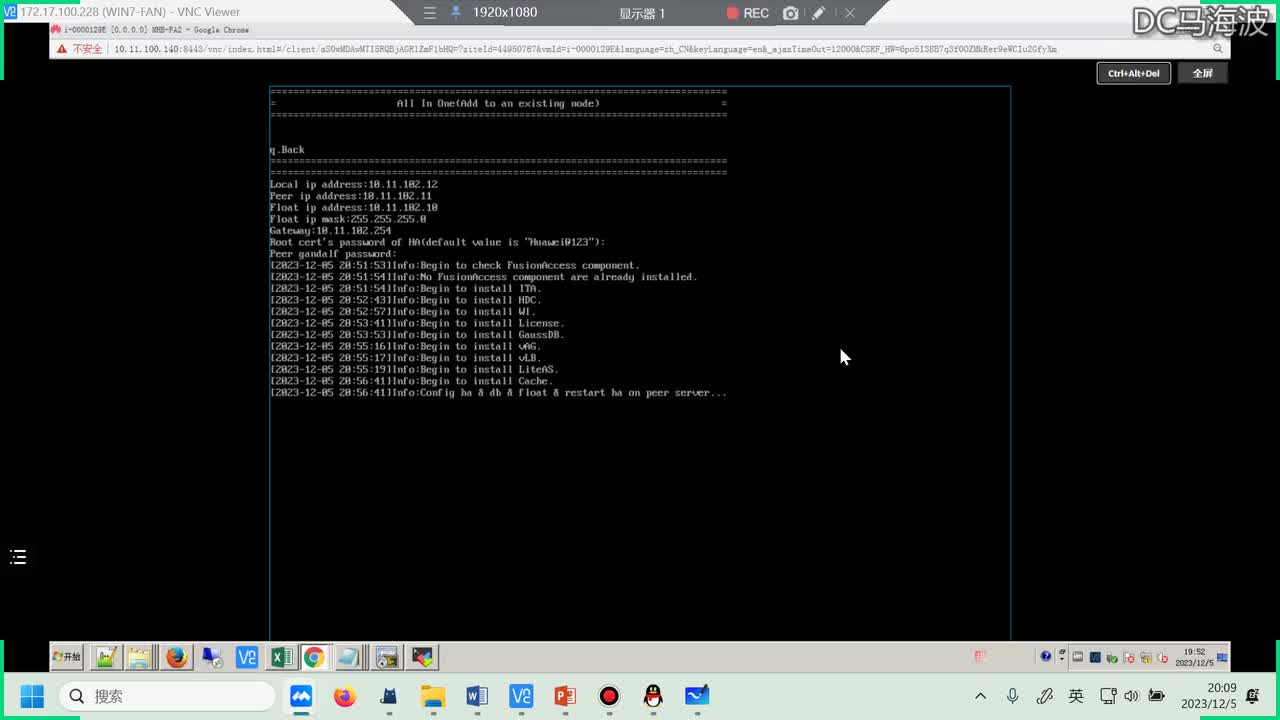Open Word in Windows 11 taskbar
Image resolution: width=1280 pixels, height=720 pixels.
pos(477,696)
